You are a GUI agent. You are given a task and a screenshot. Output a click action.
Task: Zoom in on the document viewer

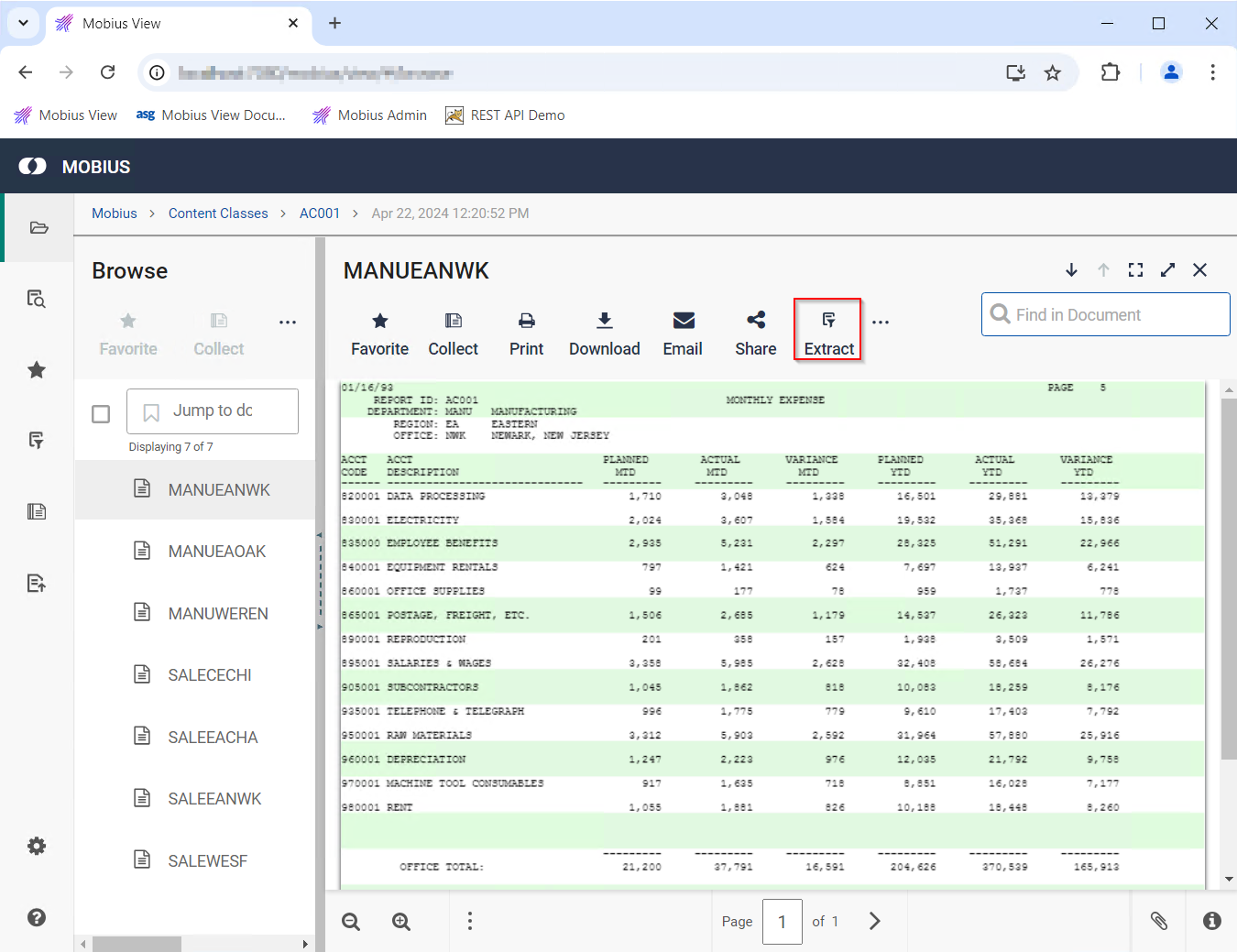click(x=401, y=922)
